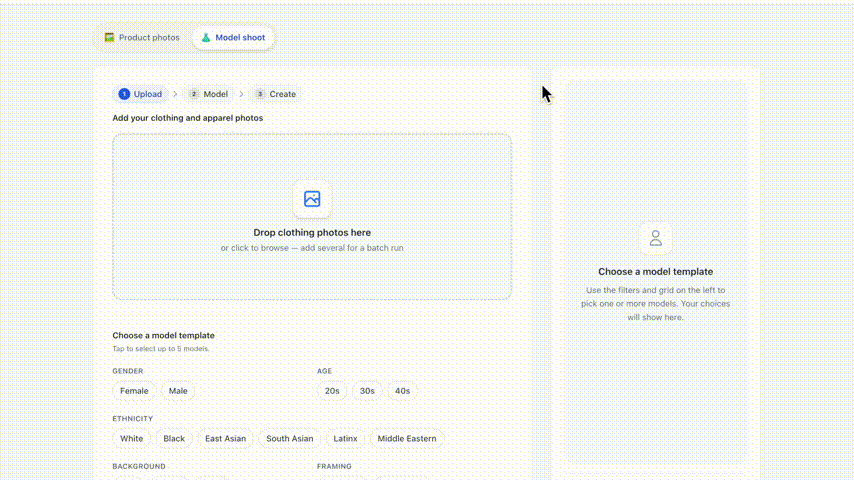
Task: Click the person icon in preview panel
Action: tap(656, 238)
